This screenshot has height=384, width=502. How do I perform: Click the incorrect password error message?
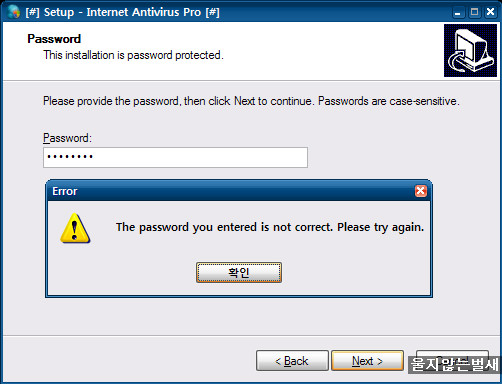pos(270,227)
